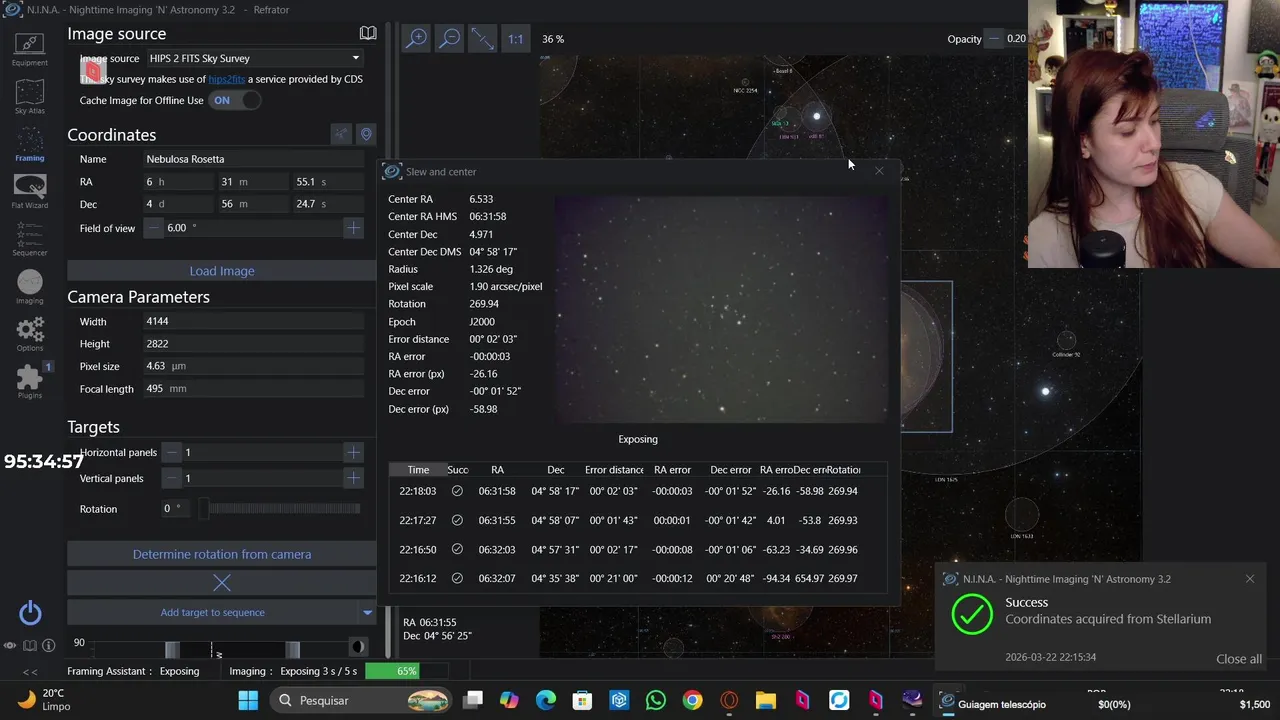This screenshot has width=1280, height=720.
Task: Click the Load Image button
Action: click(222, 271)
